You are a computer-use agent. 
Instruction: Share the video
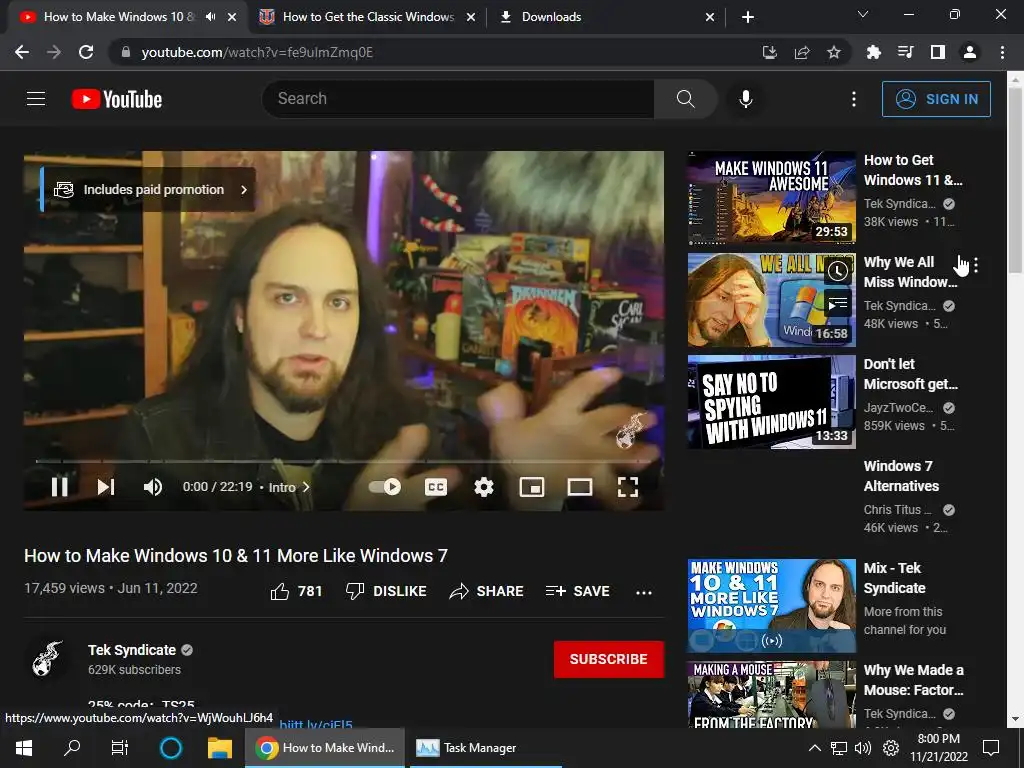click(487, 591)
